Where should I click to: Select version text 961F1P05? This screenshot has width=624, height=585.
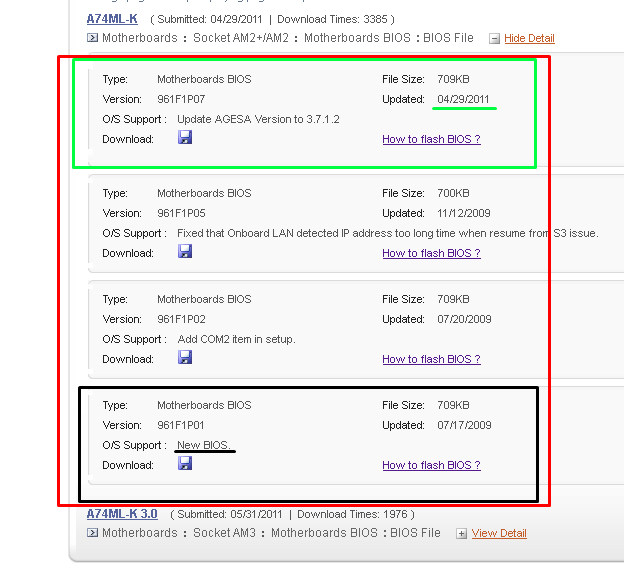coord(181,213)
